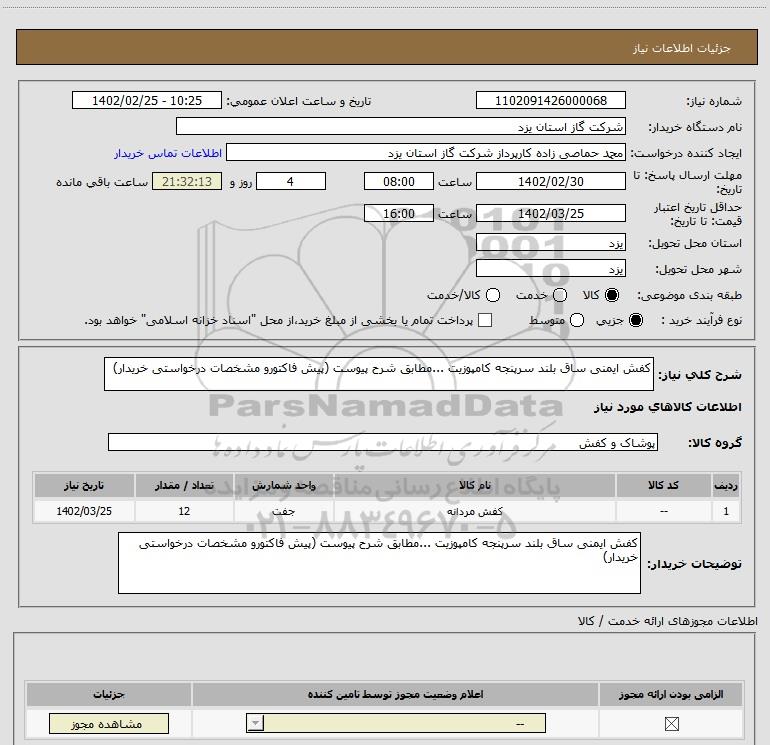Click the need number field 1102091426000068

coord(550,100)
